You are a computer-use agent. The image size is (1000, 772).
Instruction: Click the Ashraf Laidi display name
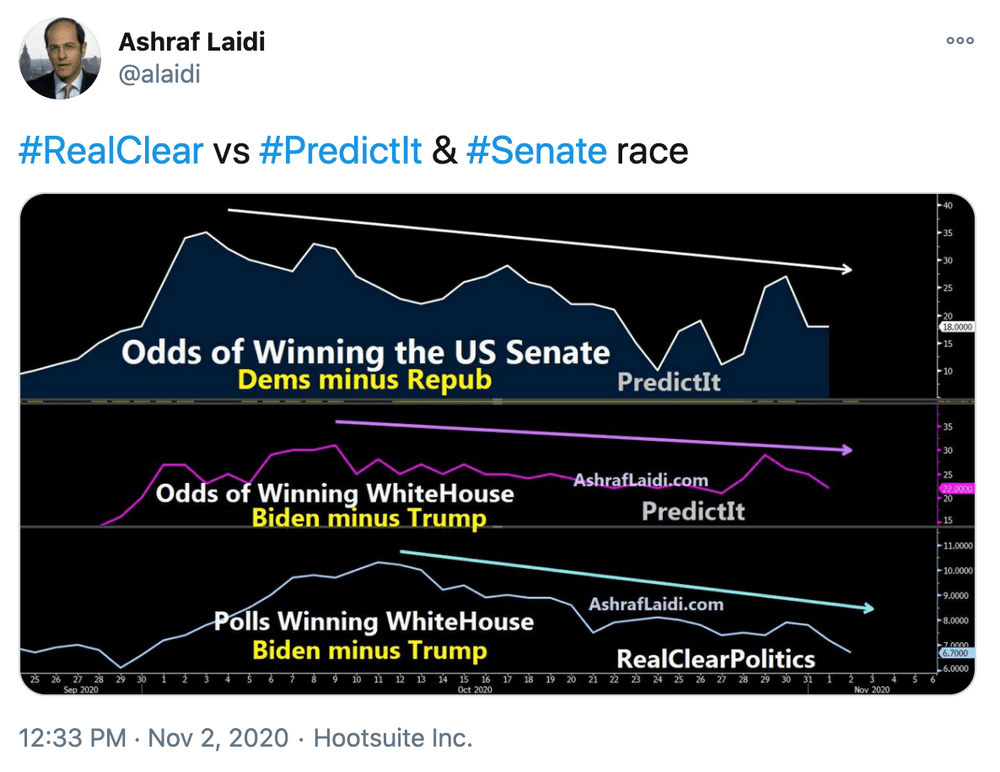point(192,42)
